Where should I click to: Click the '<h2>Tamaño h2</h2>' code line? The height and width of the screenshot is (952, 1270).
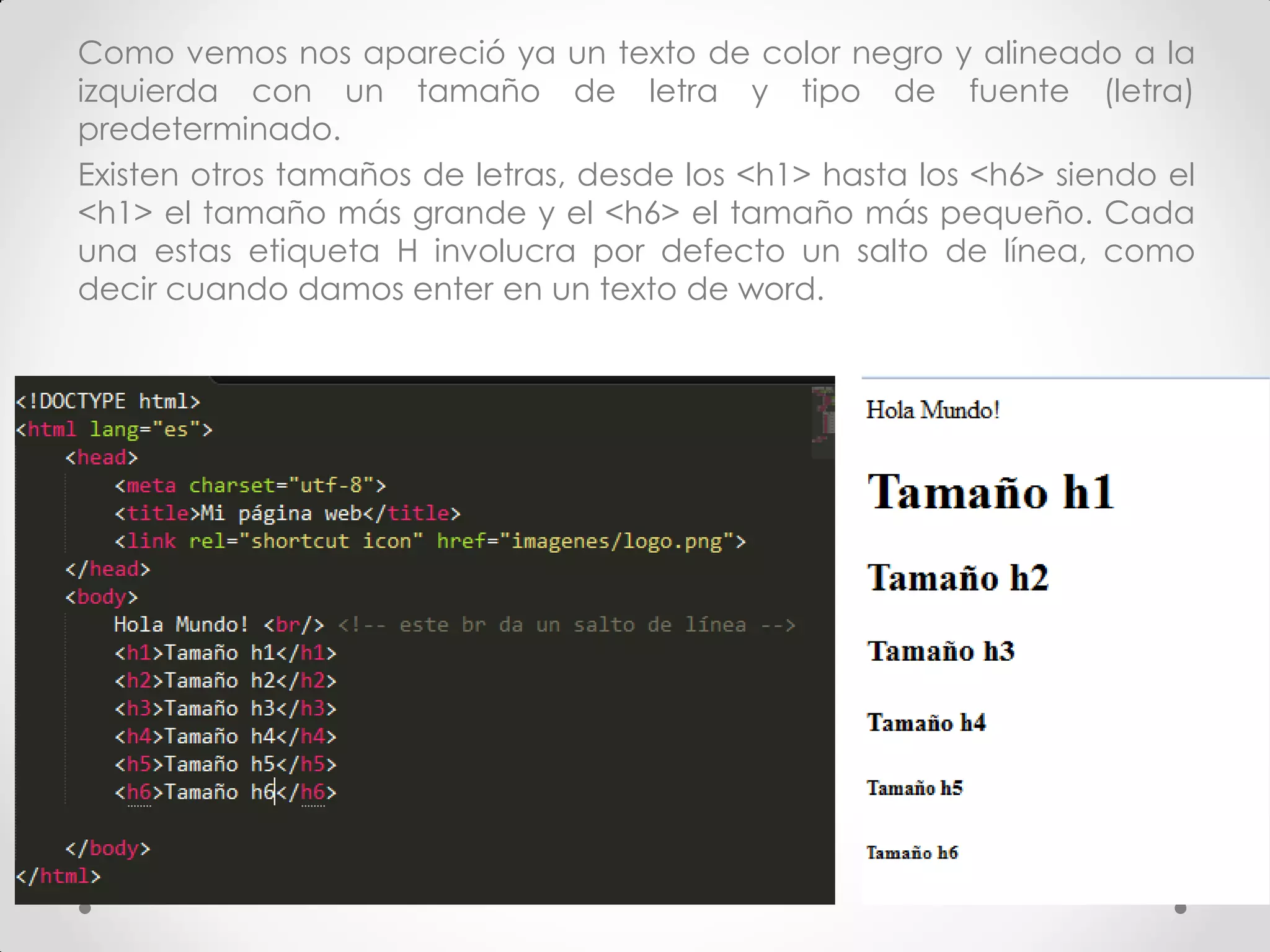[225, 681]
